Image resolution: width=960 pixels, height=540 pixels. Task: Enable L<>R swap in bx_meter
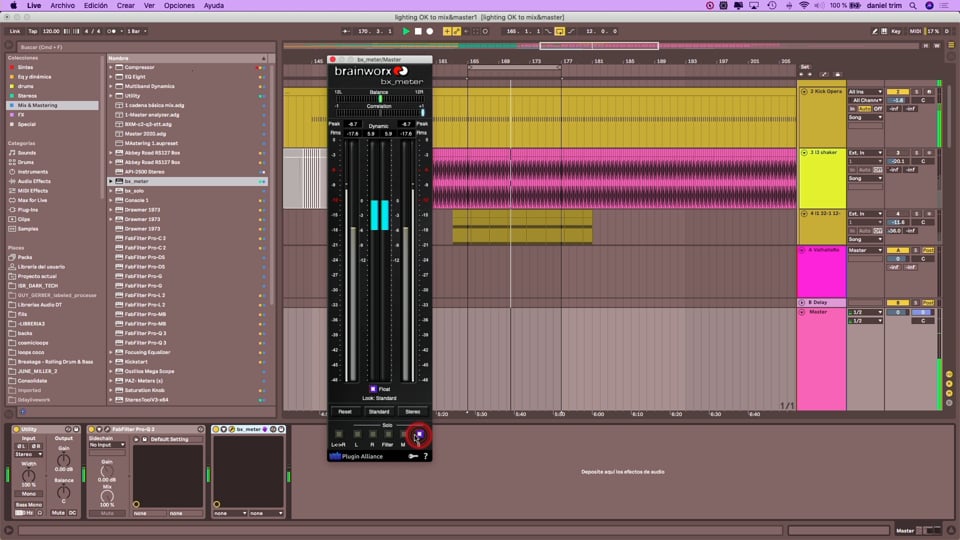[x=339, y=434]
